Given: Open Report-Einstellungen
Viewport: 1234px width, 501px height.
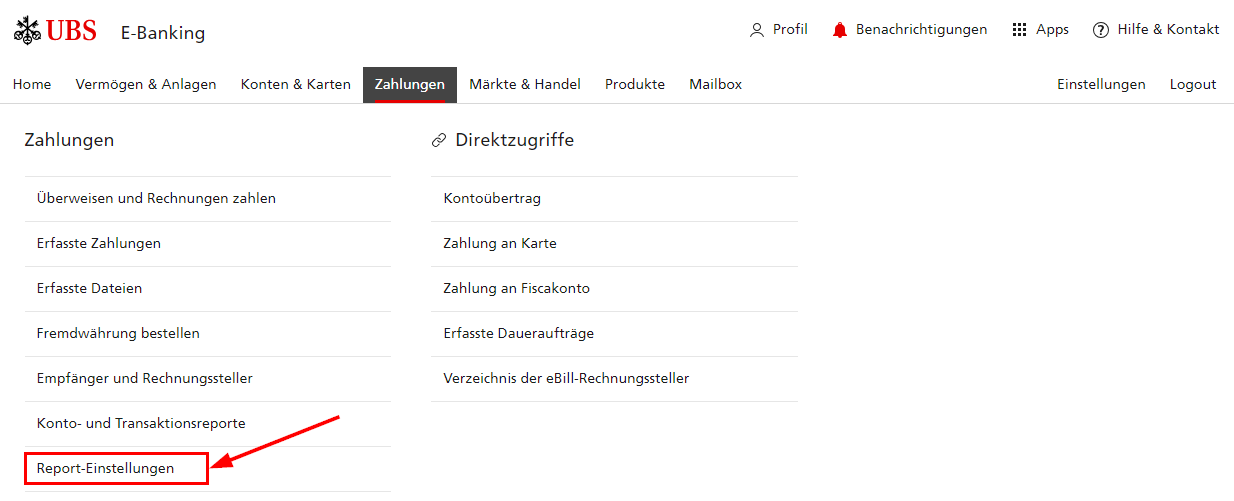Looking at the screenshot, I should tap(117, 468).
